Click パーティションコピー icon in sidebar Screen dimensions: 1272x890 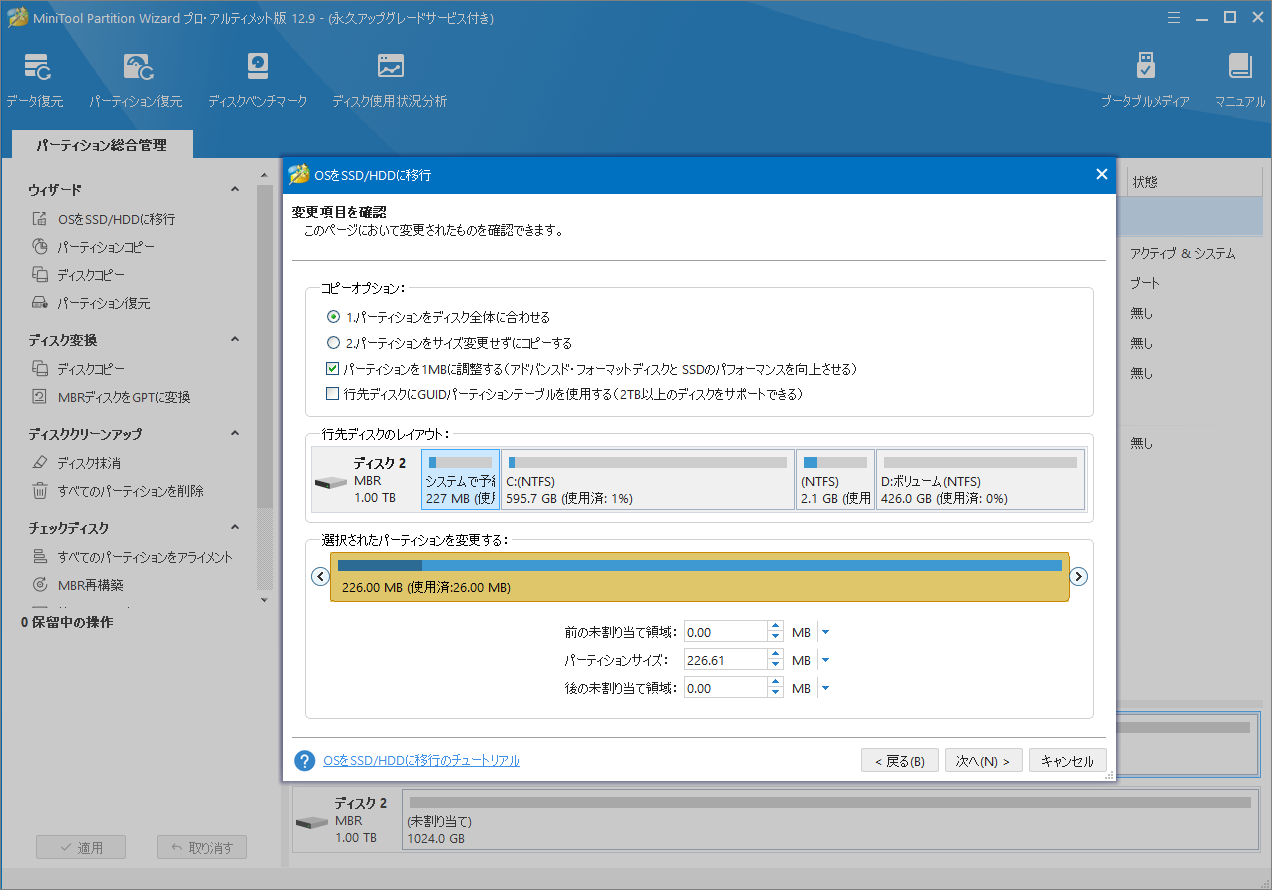[40, 247]
